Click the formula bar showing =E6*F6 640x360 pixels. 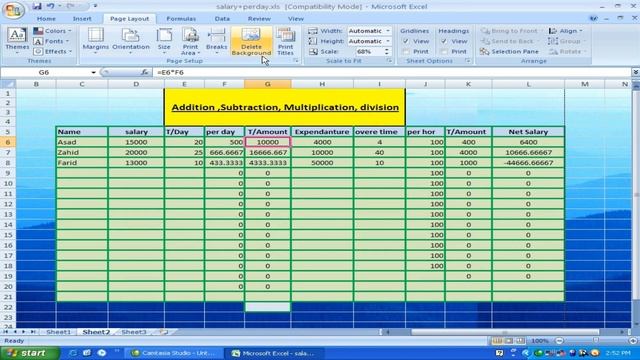[x=392, y=72]
